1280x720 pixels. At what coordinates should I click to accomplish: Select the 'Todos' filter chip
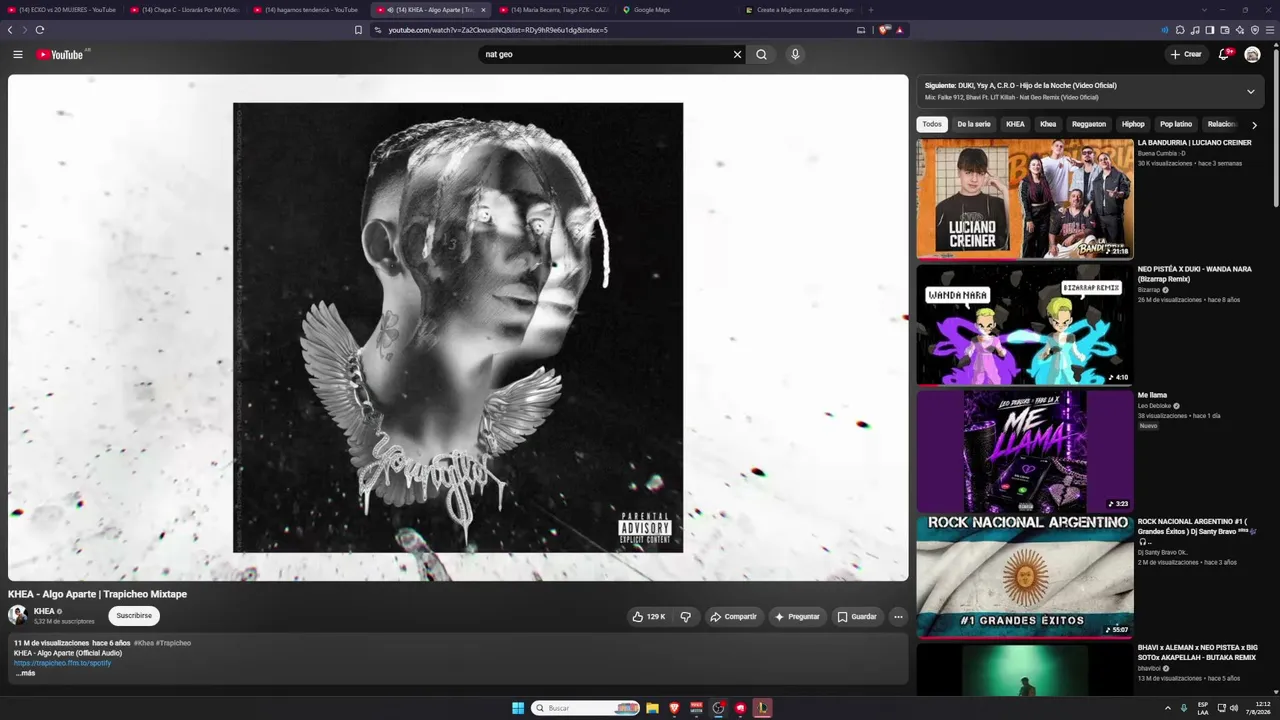coord(932,124)
